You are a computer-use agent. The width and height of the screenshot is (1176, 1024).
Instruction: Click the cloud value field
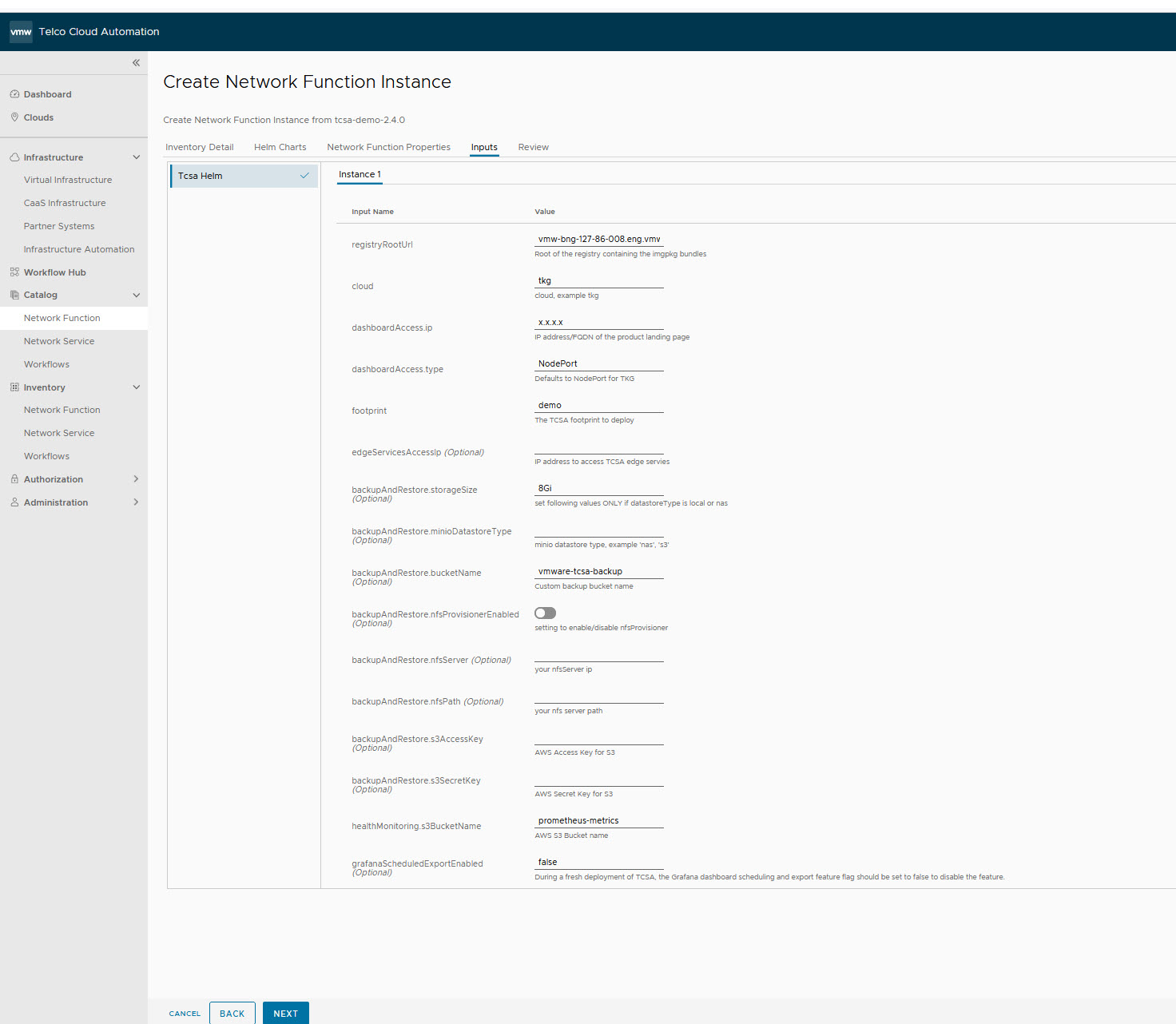599,280
